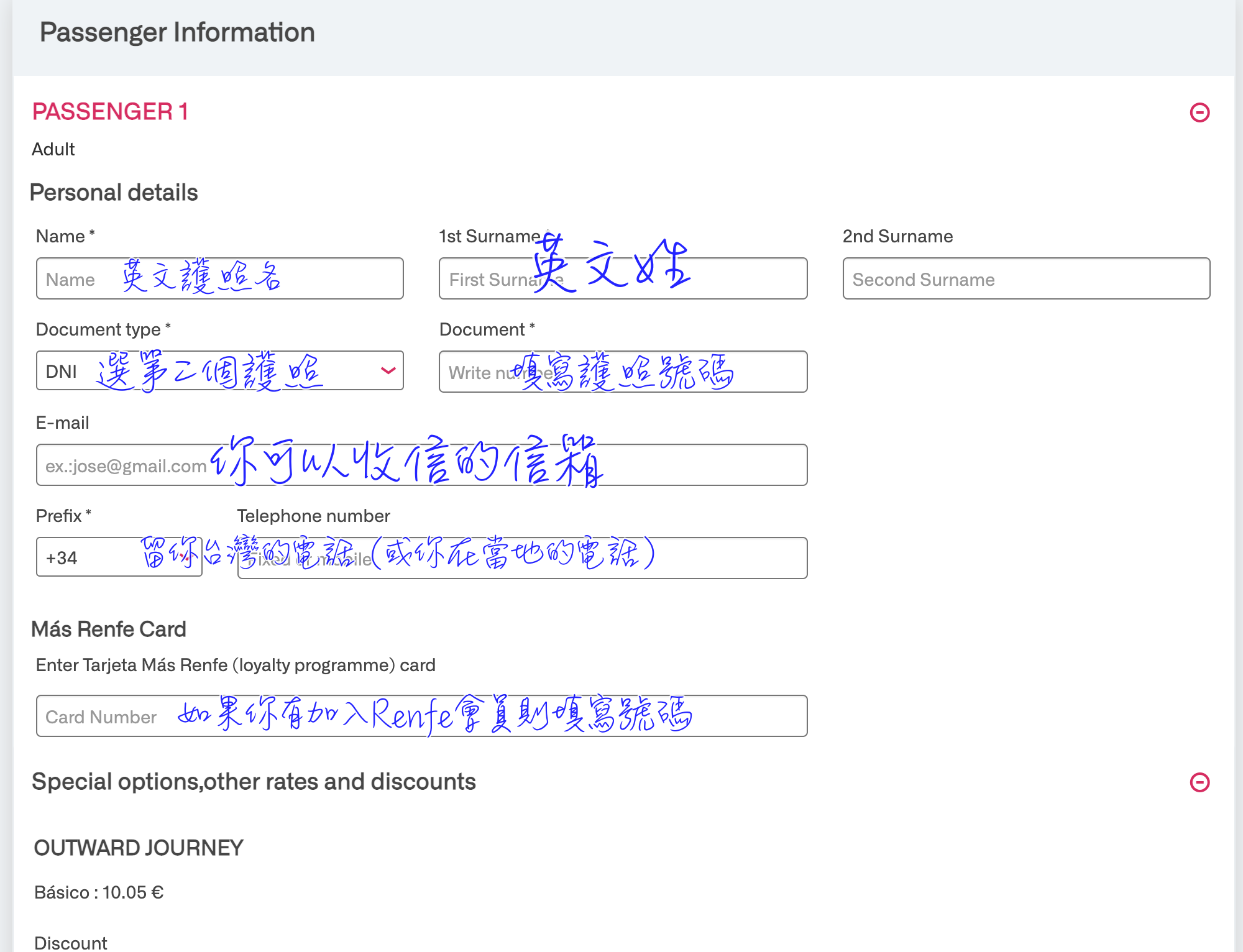Click the OUTWARD JOURNEY label
Image resolution: width=1243 pixels, height=952 pixels.
pyautogui.click(x=139, y=848)
